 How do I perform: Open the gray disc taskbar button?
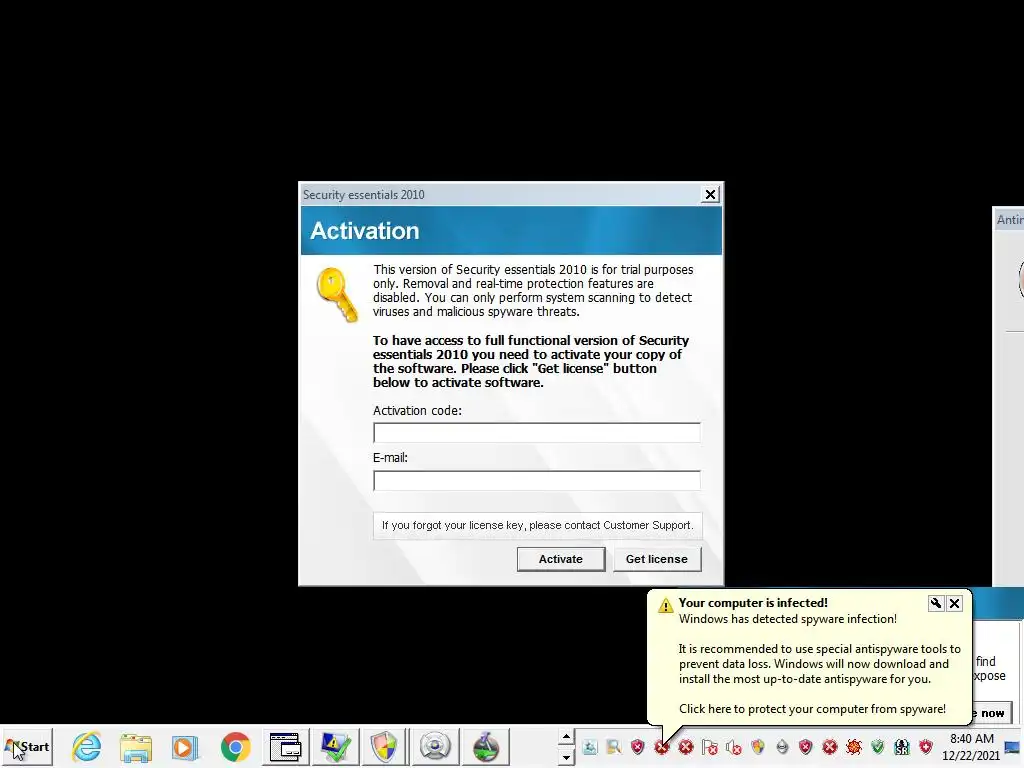(x=435, y=746)
